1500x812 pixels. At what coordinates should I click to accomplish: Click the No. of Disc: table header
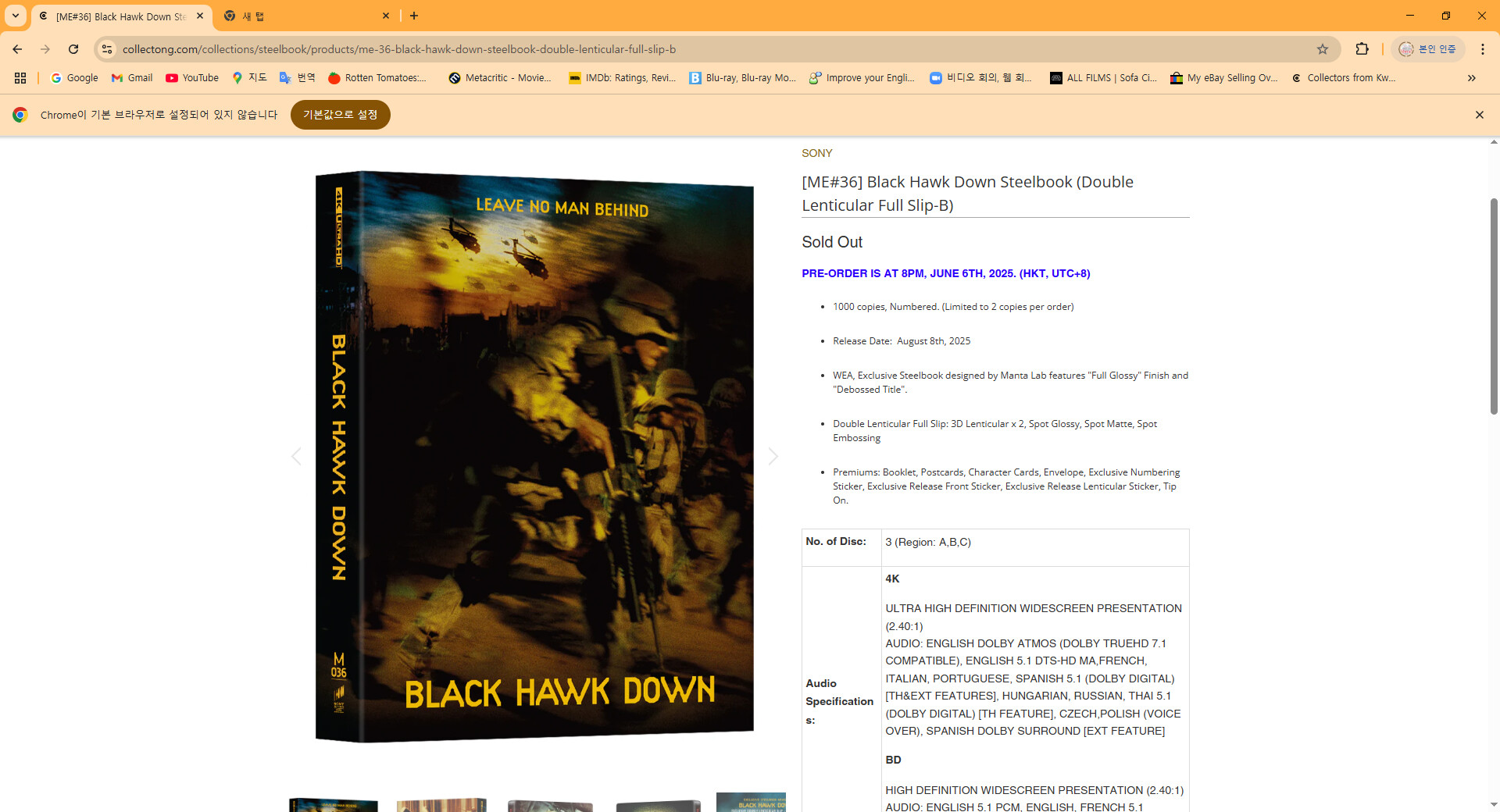[836, 541]
